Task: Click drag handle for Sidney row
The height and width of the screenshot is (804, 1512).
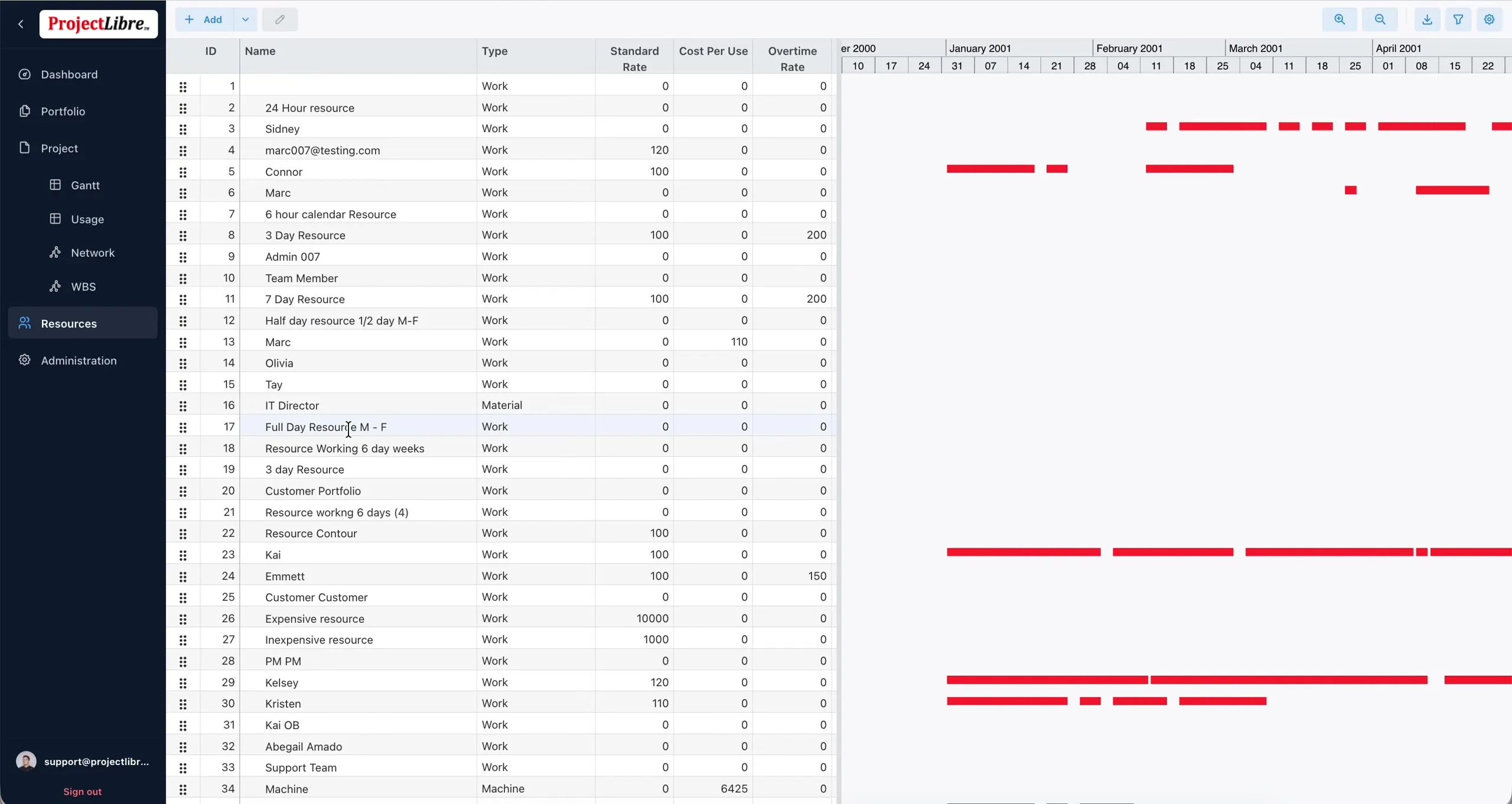Action: pos(183,129)
